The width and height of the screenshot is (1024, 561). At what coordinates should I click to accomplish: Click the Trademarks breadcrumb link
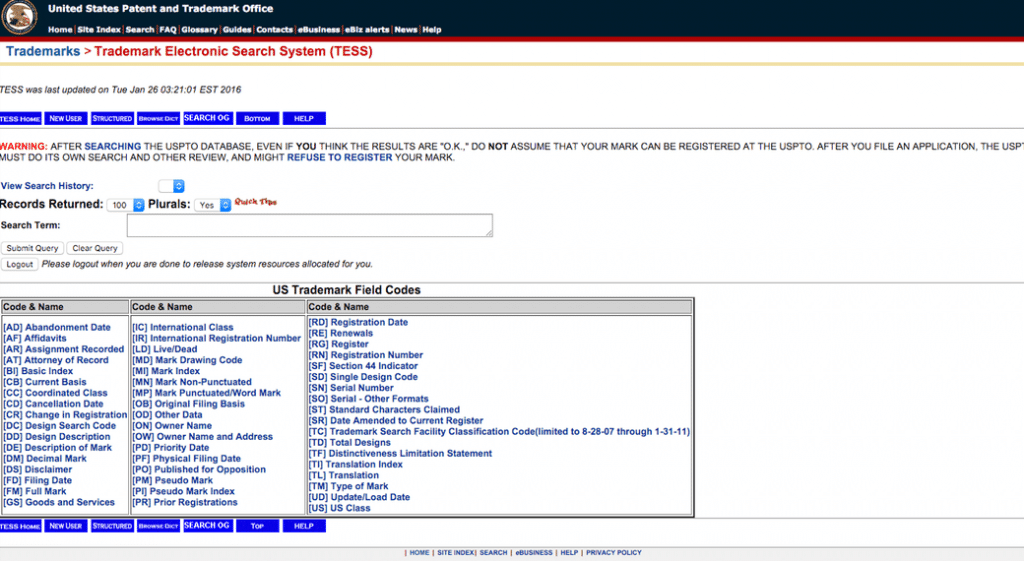click(43, 52)
